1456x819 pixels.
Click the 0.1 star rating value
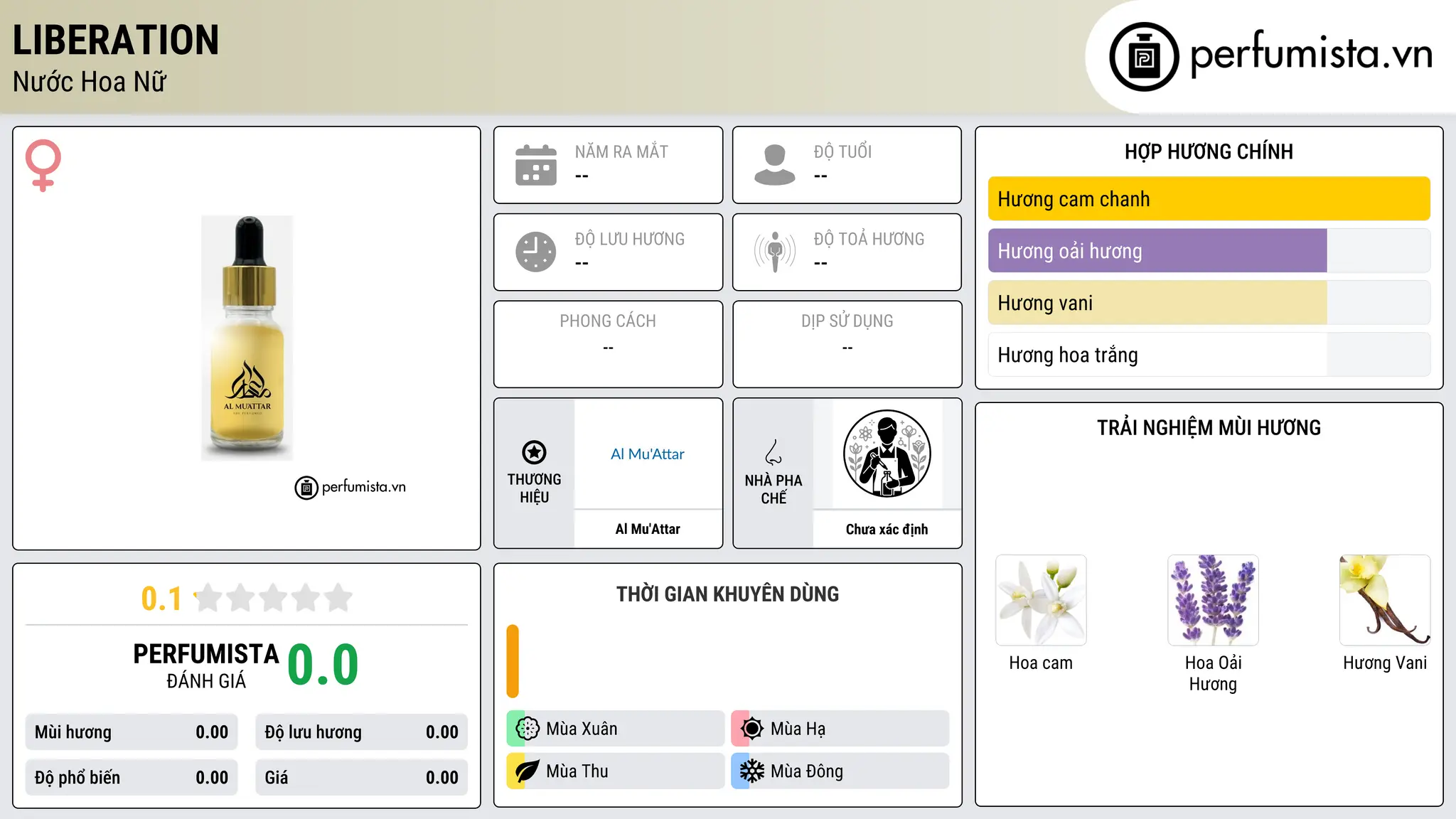[x=161, y=599]
